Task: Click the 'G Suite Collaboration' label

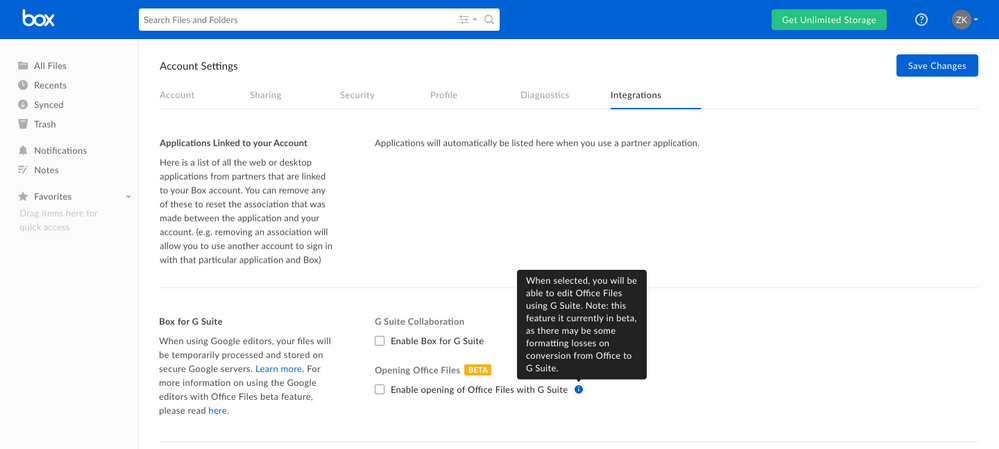Action: point(419,322)
